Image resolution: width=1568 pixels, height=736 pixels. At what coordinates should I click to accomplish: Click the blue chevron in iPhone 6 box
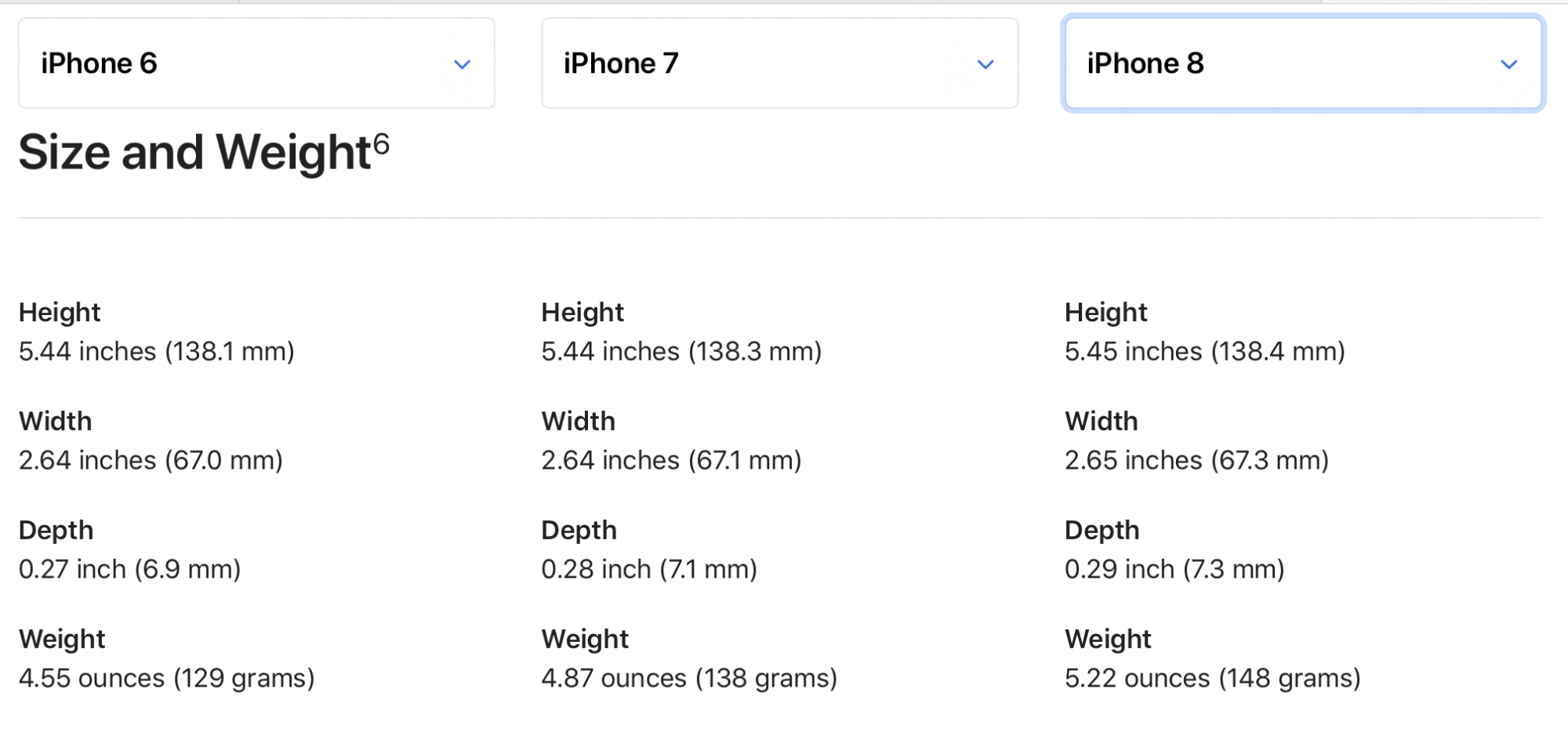pyautogui.click(x=463, y=64)
